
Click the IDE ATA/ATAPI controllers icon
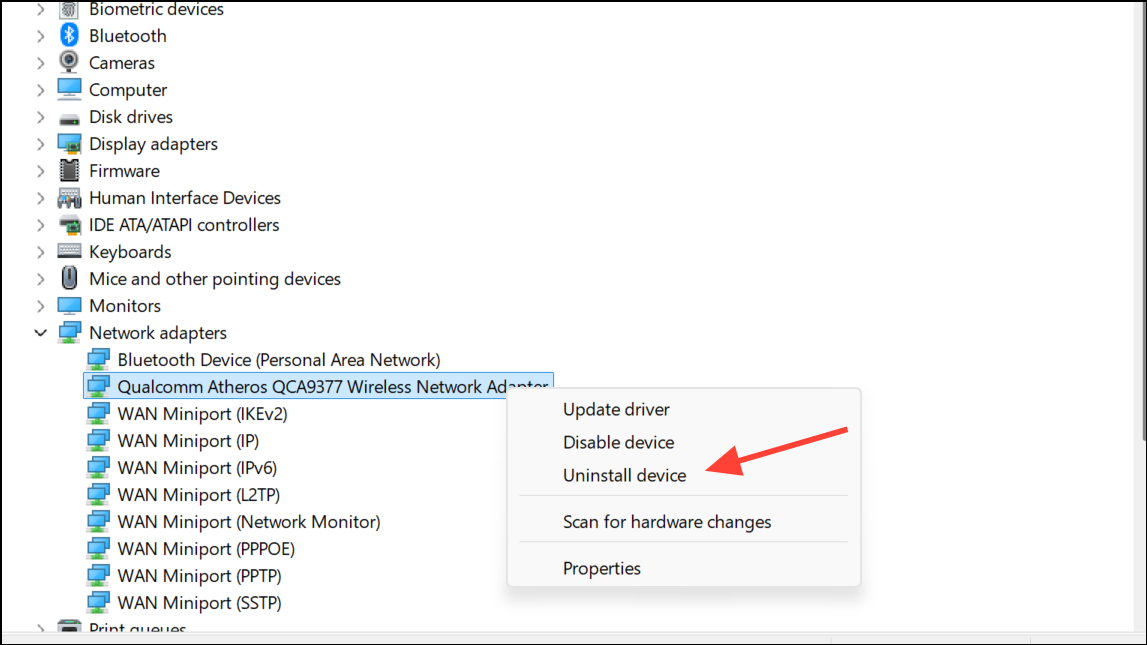(69, 225)
